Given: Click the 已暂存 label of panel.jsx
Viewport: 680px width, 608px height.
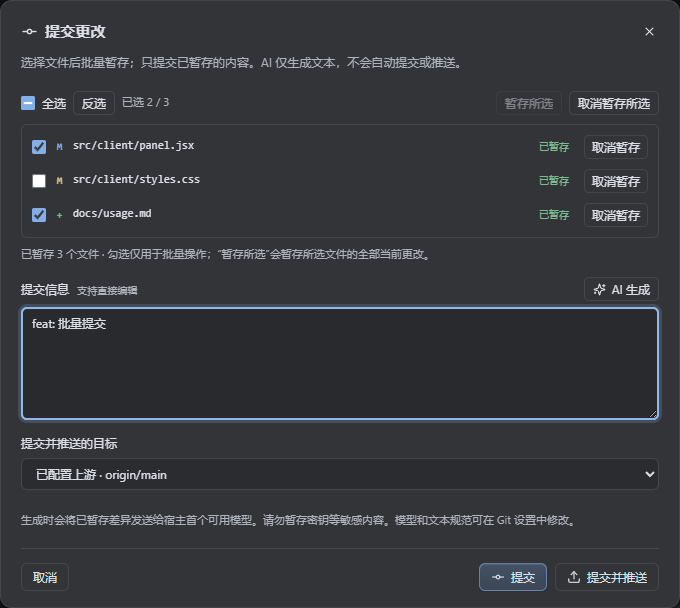Looking at the screenshot, I should [553, 147].
